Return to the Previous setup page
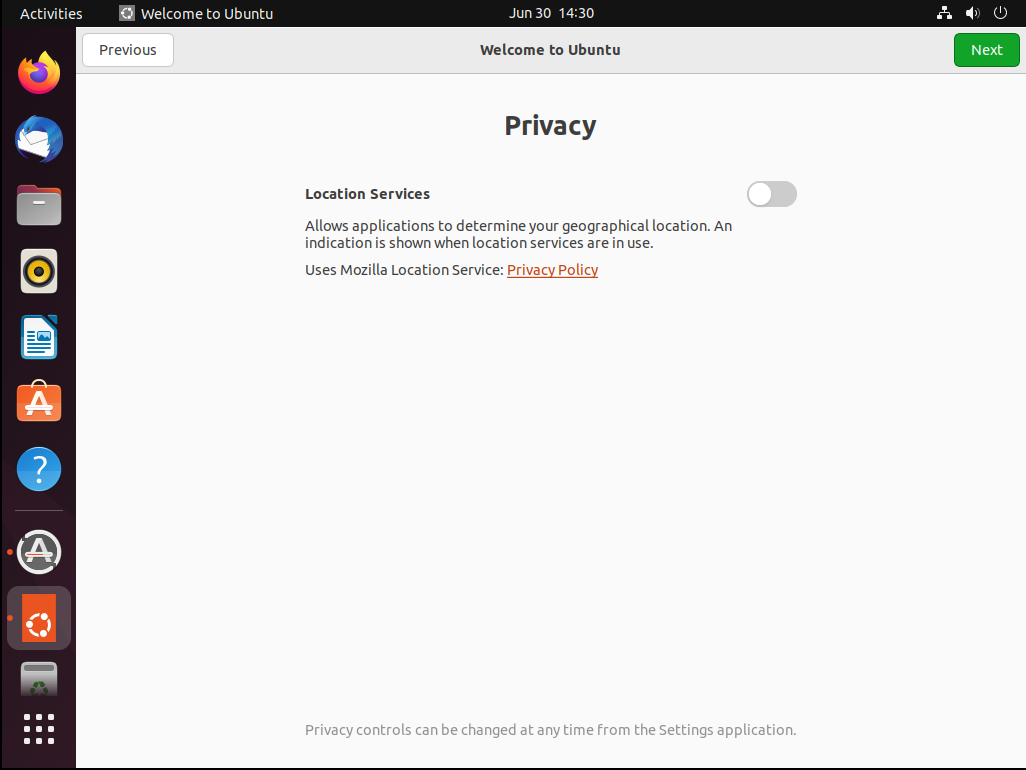 click(x=128, y=50)
